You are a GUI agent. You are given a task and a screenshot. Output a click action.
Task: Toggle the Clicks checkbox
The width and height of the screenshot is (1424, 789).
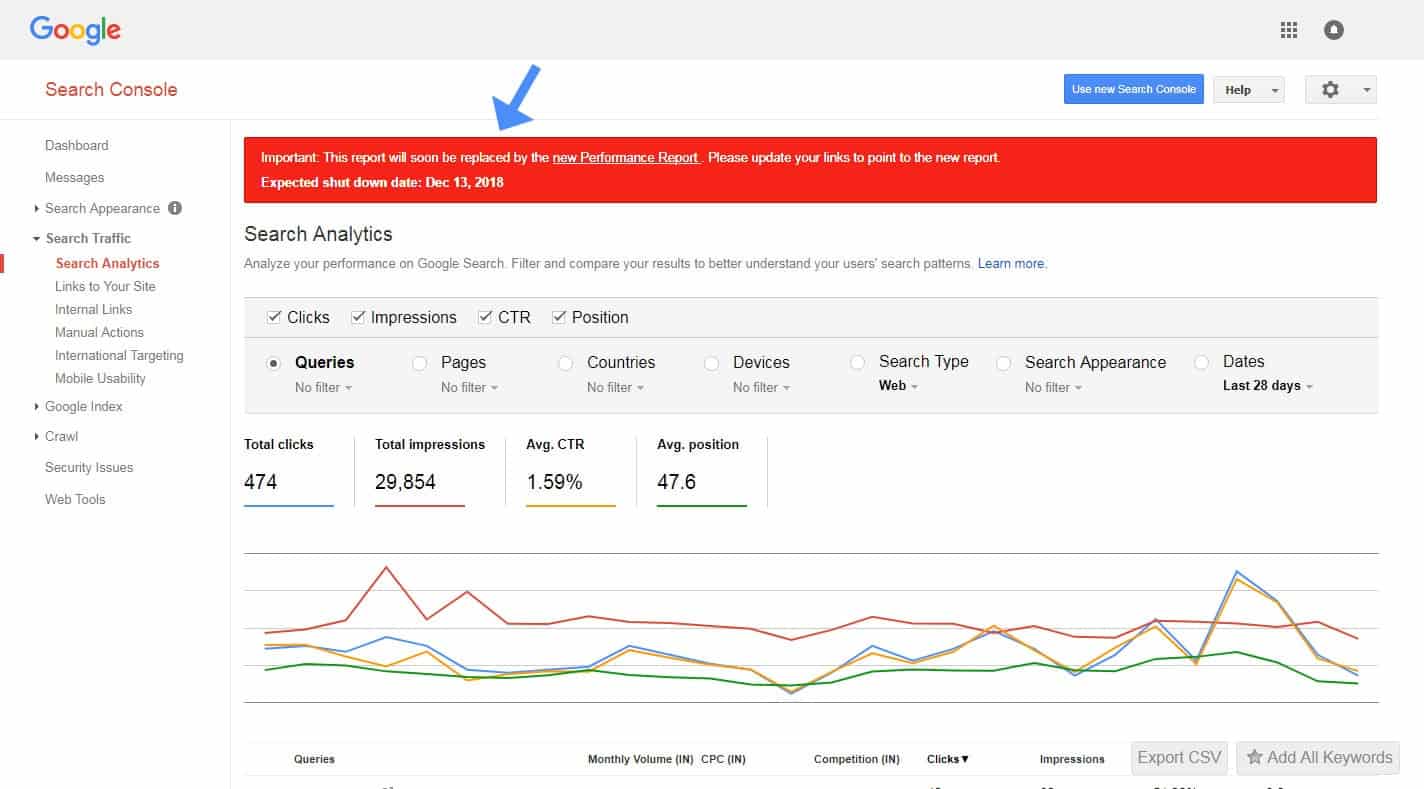pos(274,317)
